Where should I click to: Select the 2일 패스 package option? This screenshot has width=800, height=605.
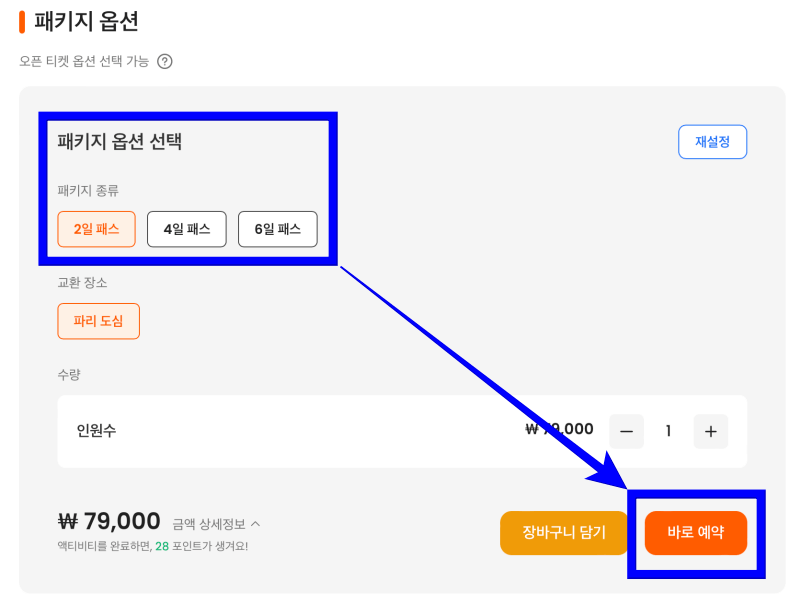[x=98, y=229]
